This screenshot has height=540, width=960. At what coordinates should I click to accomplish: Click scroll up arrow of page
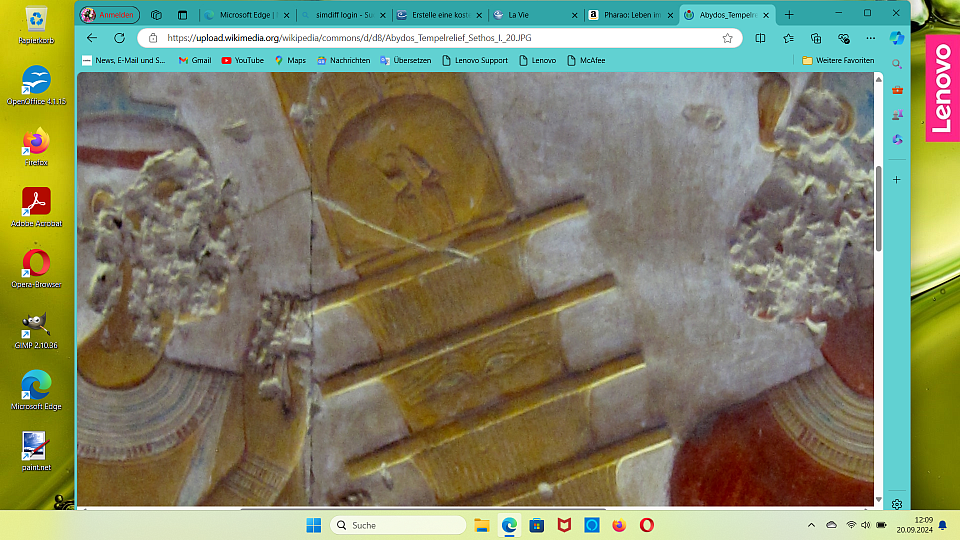tap(879, 79)
